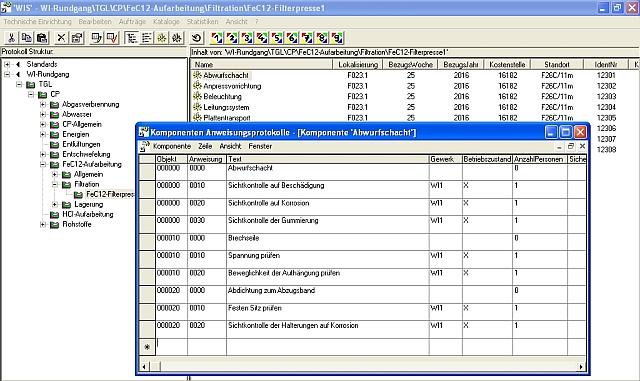Image resolution: width=640 pixels, height=381 pixels.
Task: Click the colored number 4 icon
Action: point(262,38)
